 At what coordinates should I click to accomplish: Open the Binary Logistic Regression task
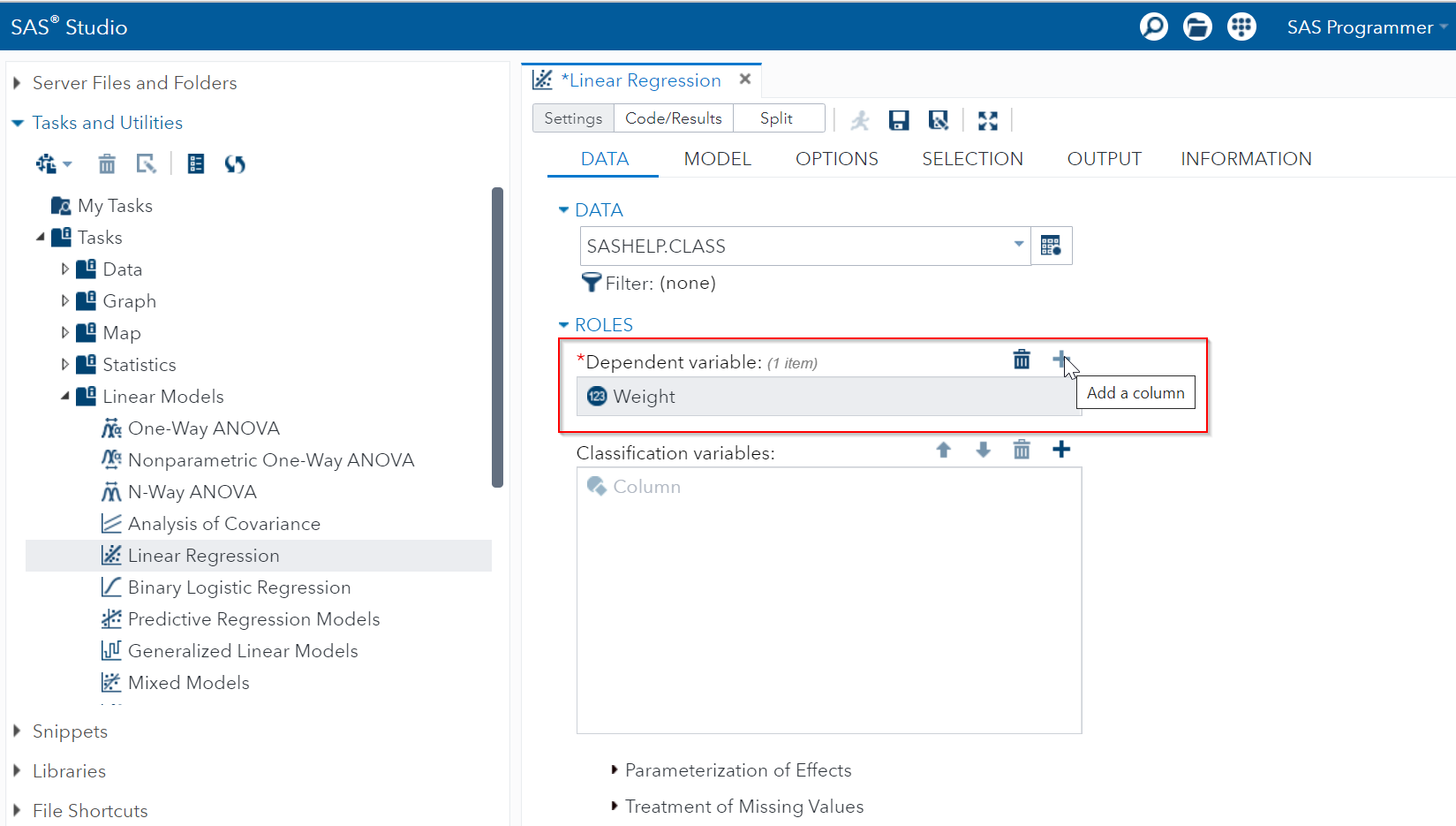(239, 587)
